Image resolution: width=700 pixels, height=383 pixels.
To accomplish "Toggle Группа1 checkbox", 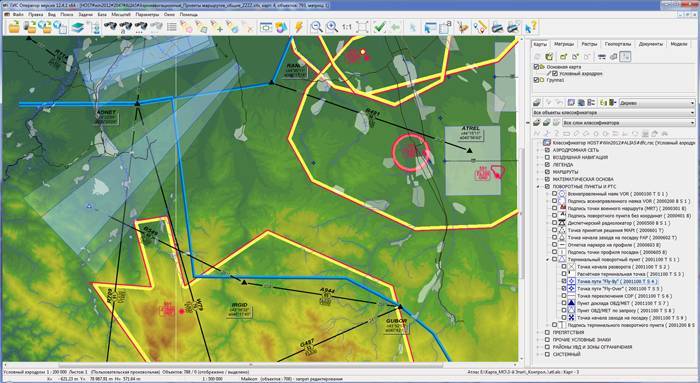I will (x=536, y=80).
